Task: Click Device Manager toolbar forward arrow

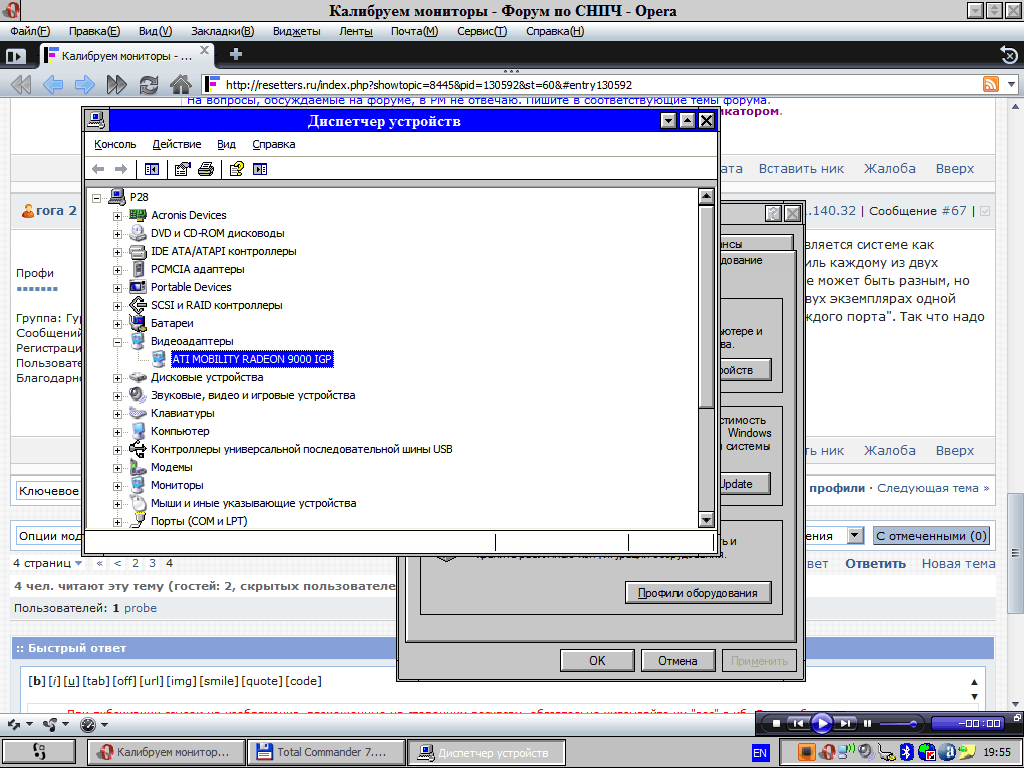Action: click(121, 169)
